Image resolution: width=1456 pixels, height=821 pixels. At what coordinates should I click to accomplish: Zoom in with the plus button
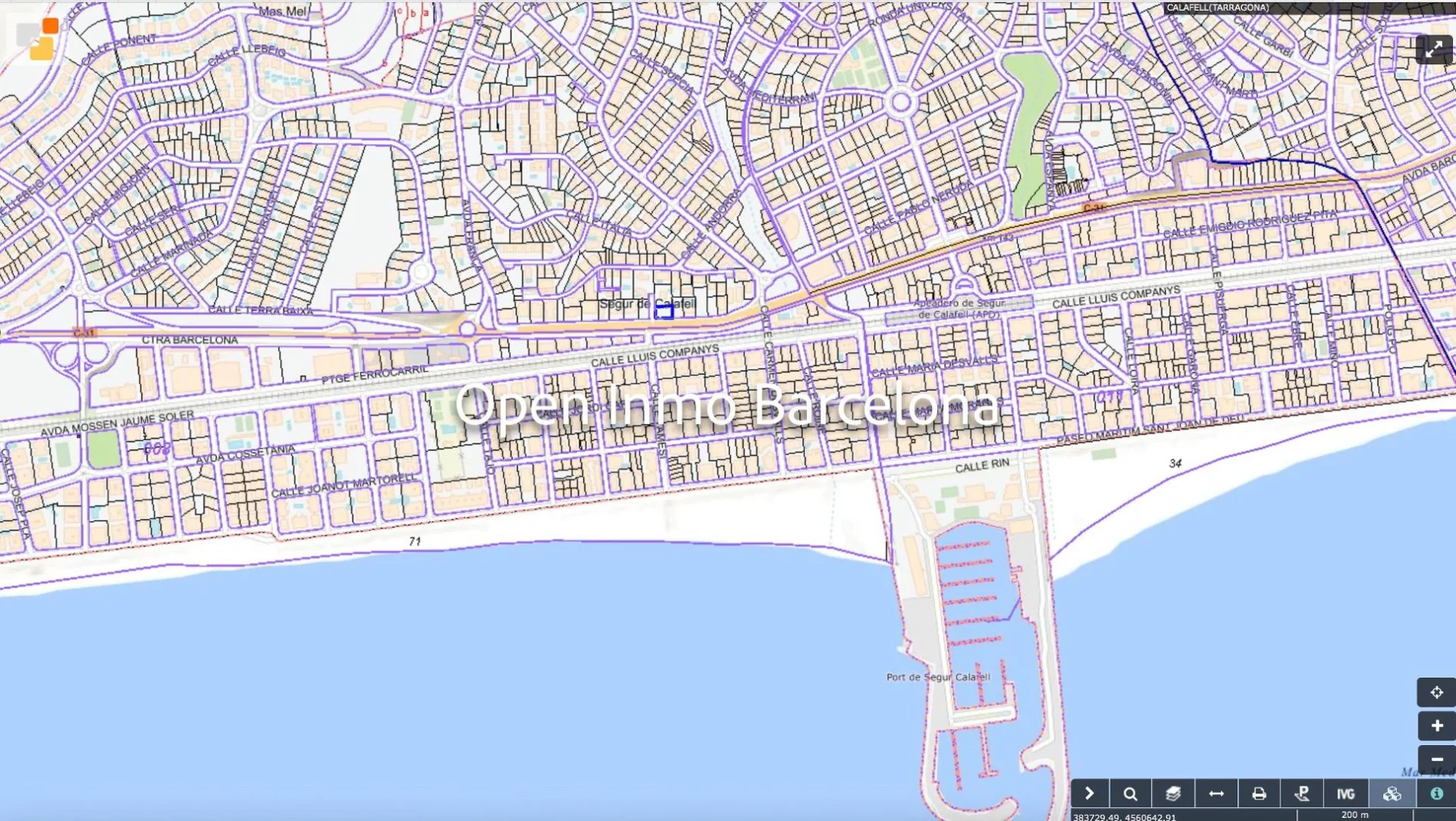1436,725
